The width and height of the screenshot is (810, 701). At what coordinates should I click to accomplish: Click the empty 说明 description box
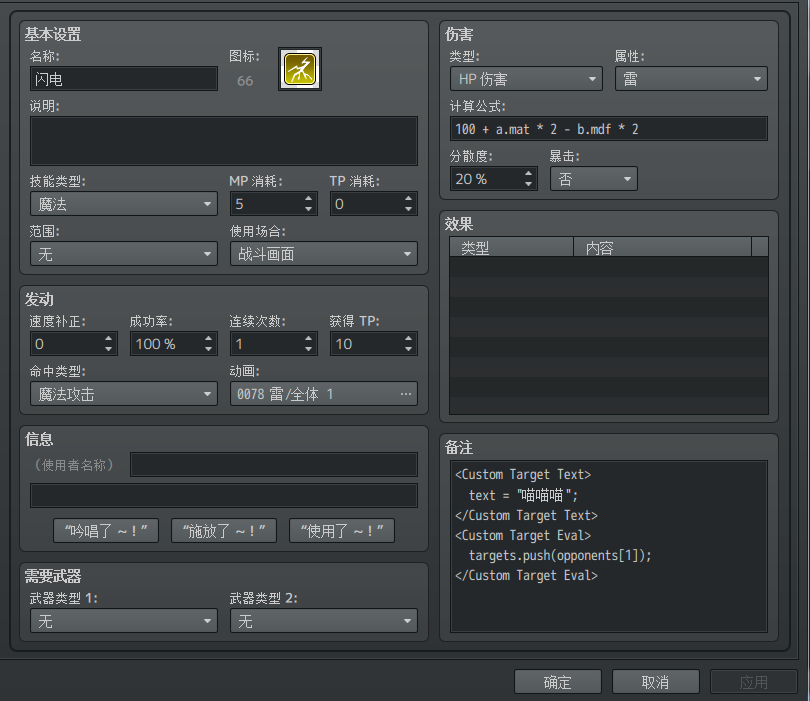[224, 141]
